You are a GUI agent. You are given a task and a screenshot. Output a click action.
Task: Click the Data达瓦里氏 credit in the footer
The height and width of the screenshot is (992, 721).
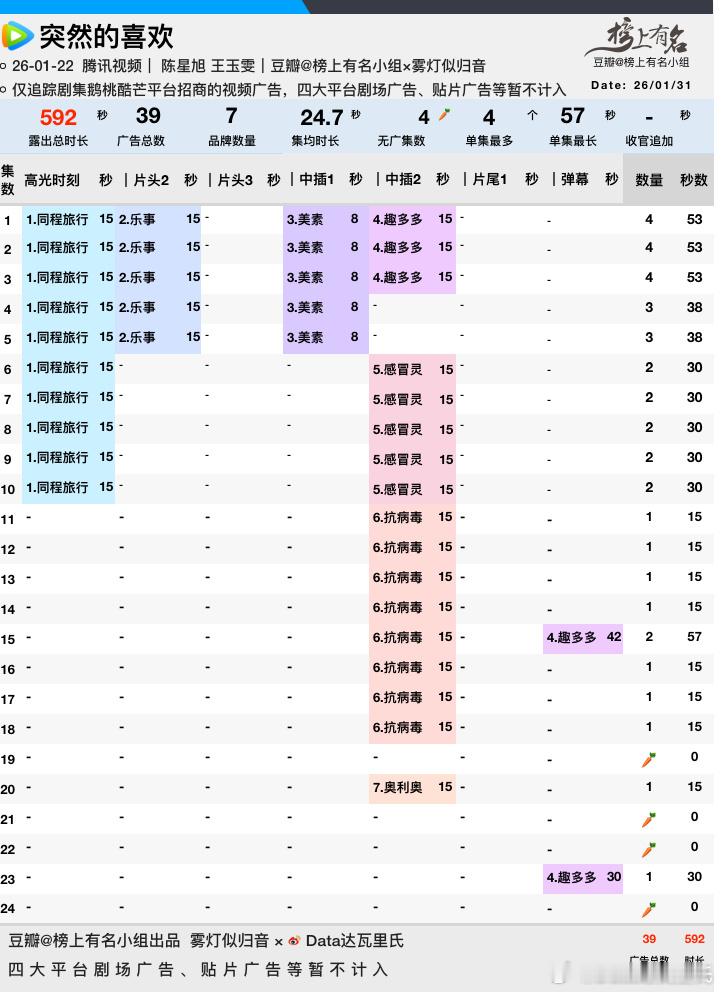pyautogui.click(x=354, y=941)
